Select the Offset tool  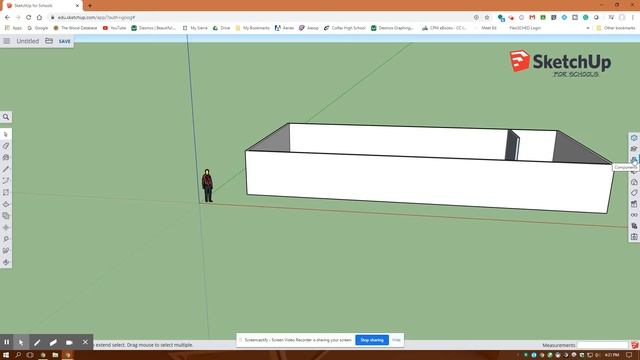(x=6, y=216)
